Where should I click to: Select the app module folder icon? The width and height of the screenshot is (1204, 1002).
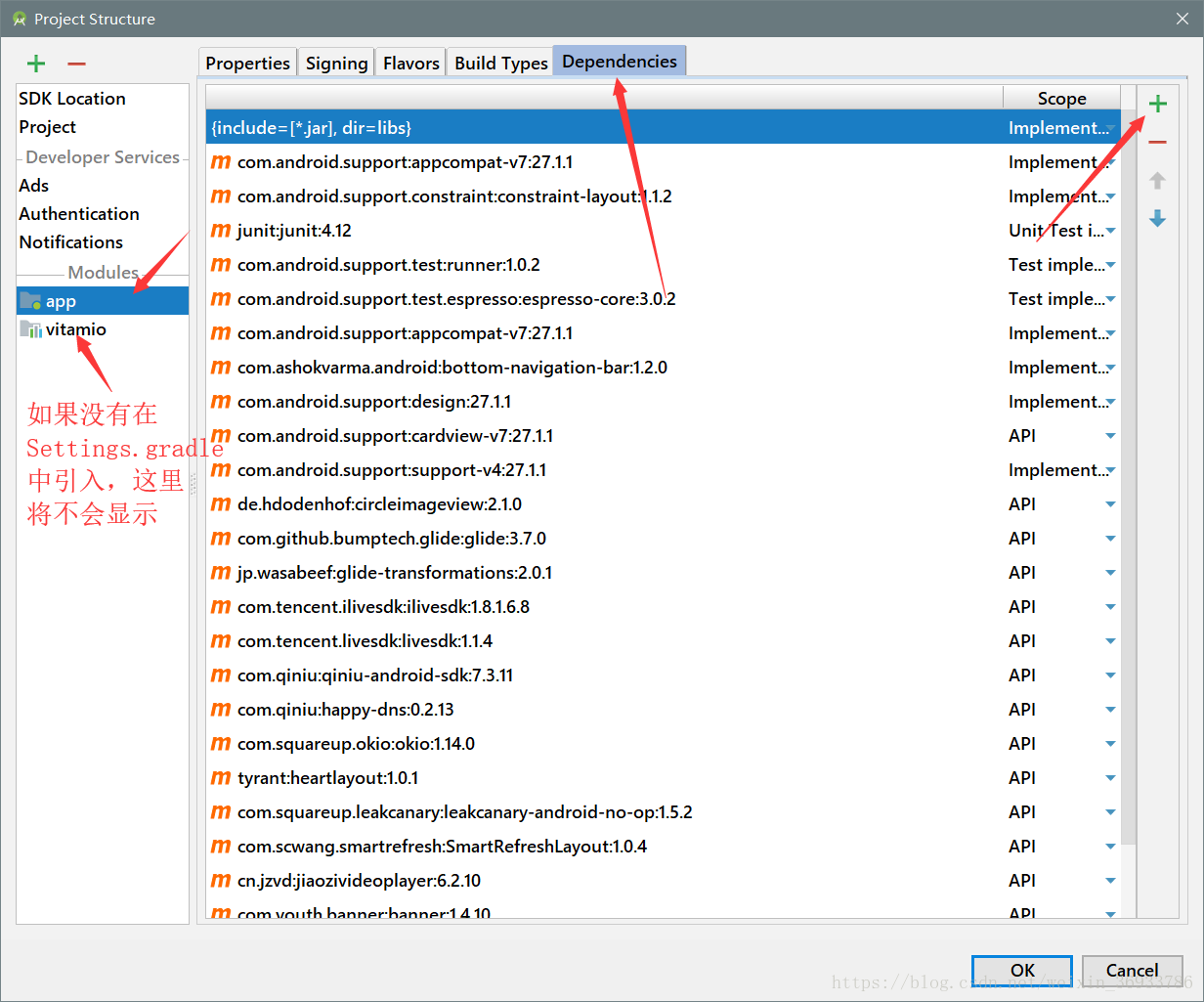coord(30,300)
